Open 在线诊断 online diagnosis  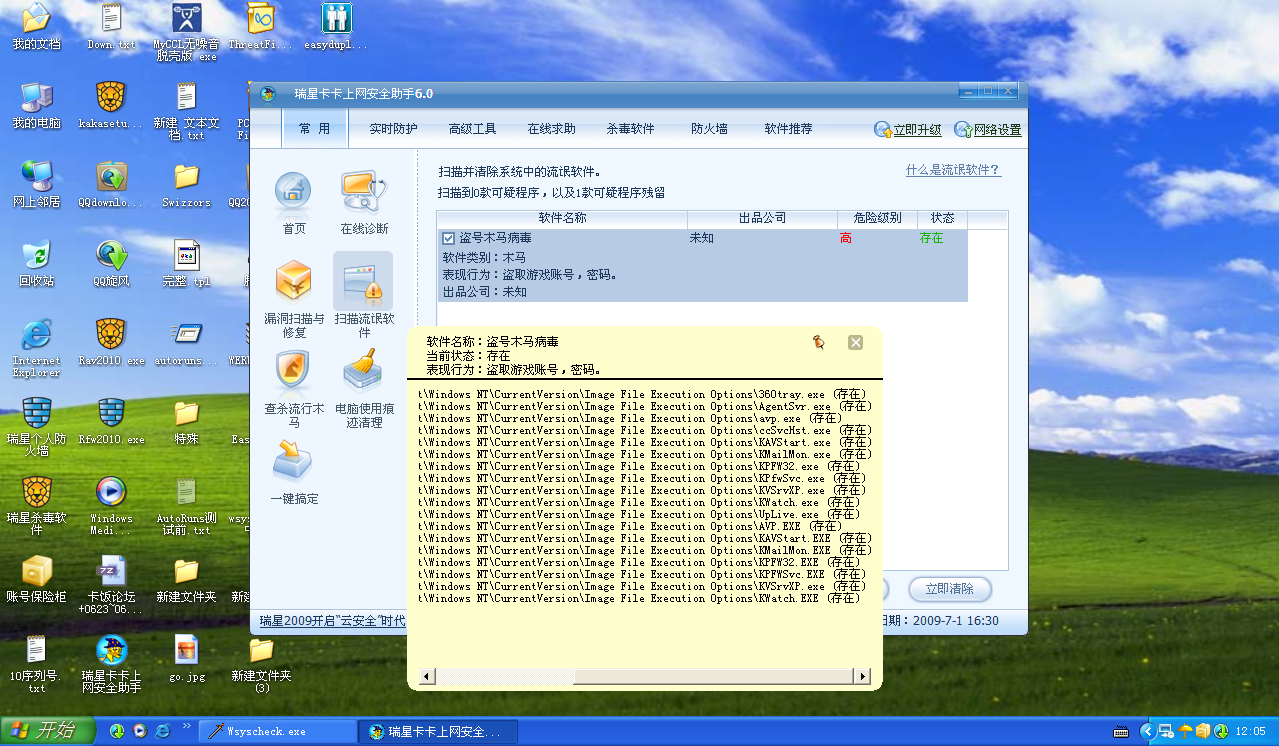coord(364,200)
